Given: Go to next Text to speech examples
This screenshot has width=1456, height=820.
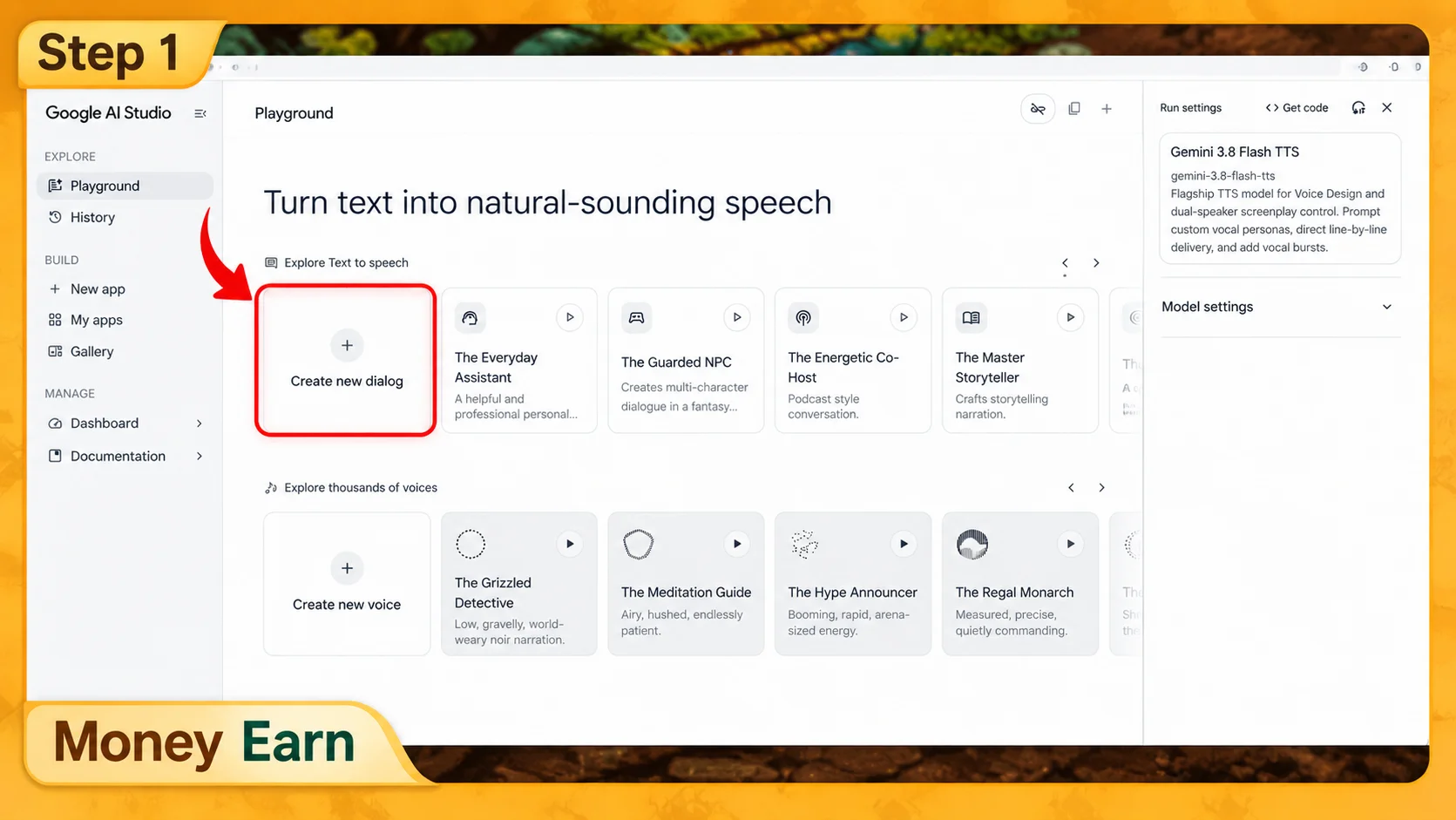Looking at the screenshot, I should click(x=1096, y=263).
